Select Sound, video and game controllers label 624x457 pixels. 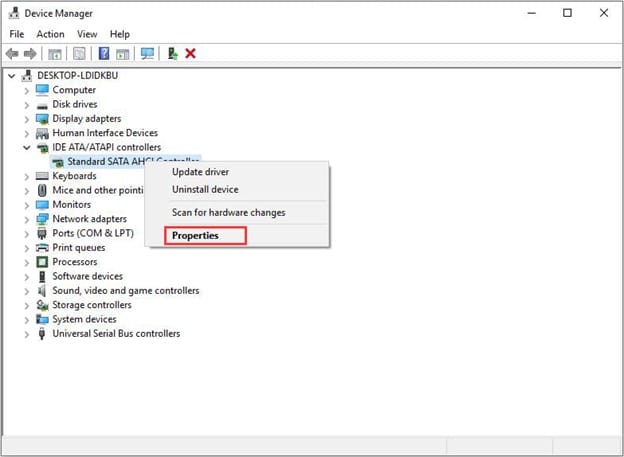[x=126, y=291]
